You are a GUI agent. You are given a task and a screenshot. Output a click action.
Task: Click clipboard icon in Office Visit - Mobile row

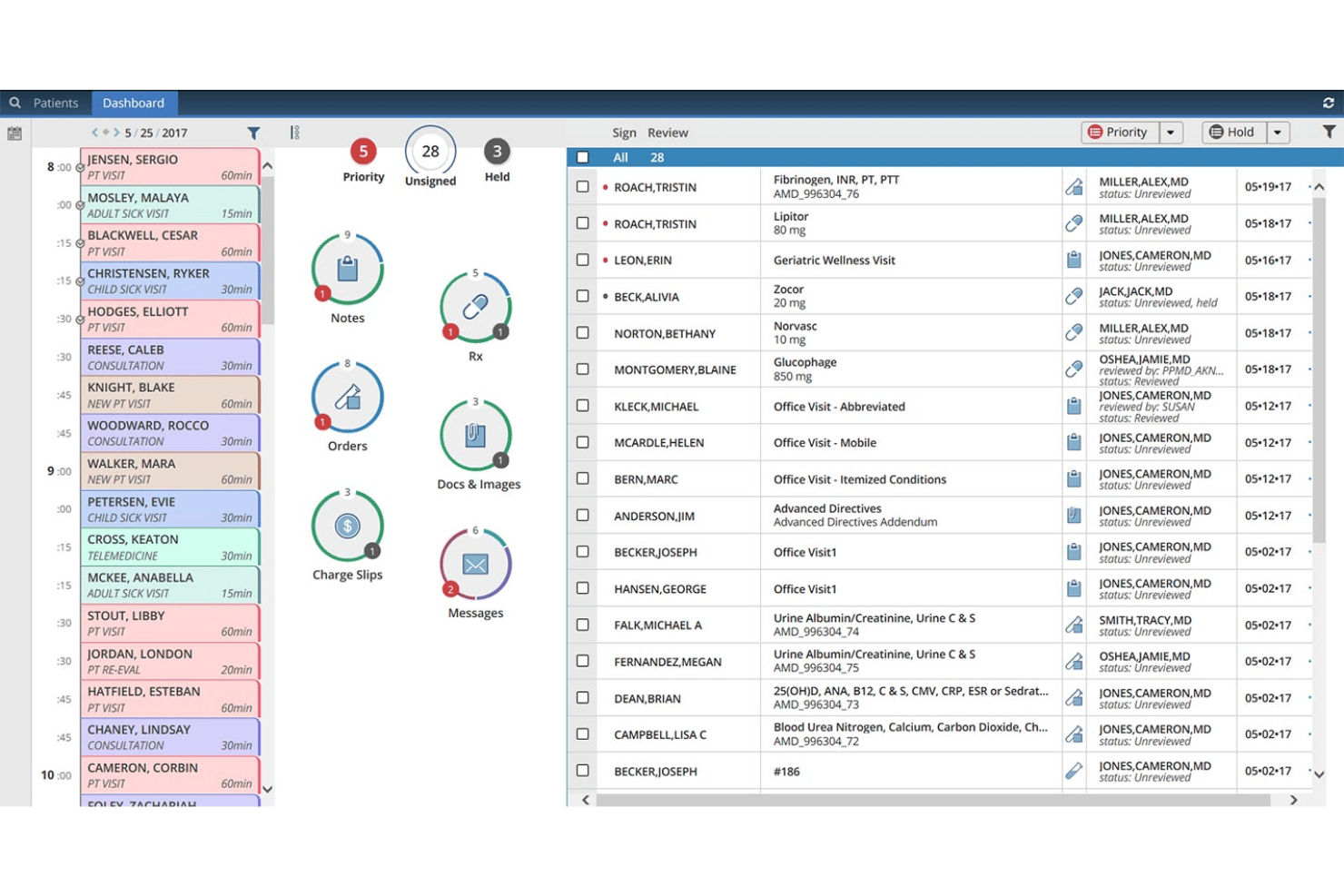(1073, 442)
